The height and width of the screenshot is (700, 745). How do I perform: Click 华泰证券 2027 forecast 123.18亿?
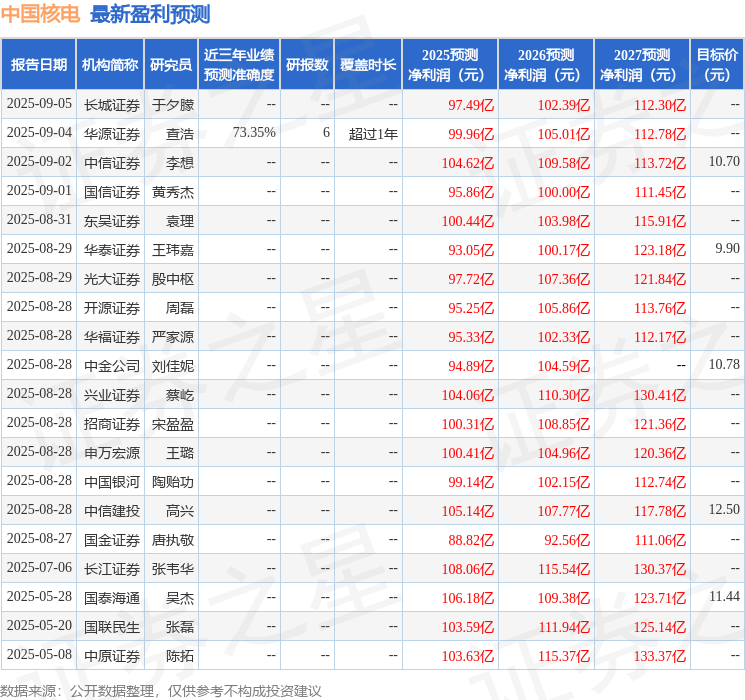pyautogui.click(x=660, y=250)
